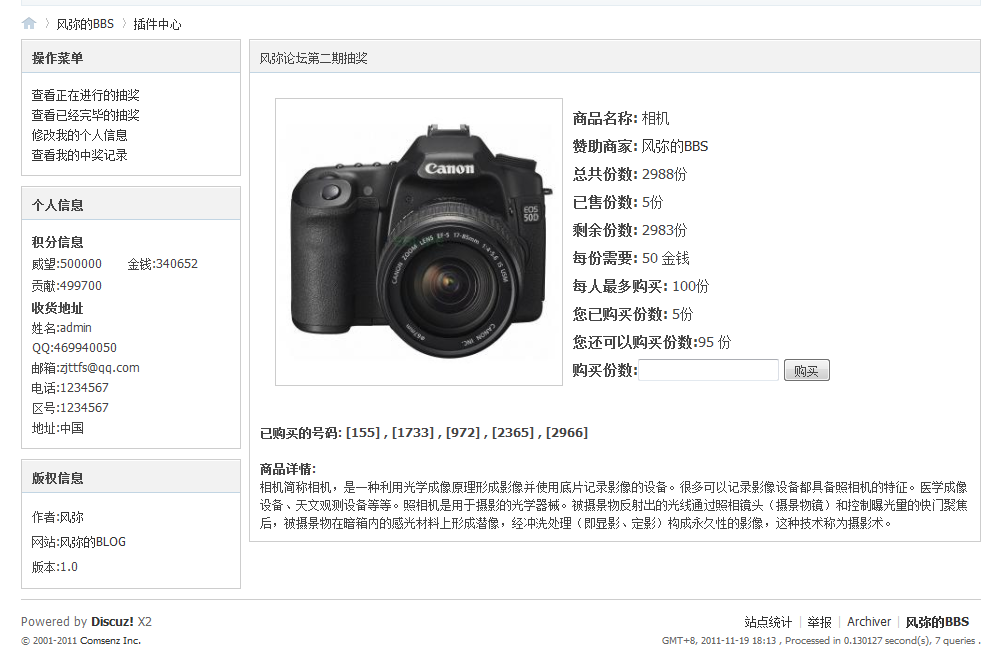Click the 每人最多购买: 100份 text
Image resolution: width=997 pixels, height=670 pixels.
point(640,286)
